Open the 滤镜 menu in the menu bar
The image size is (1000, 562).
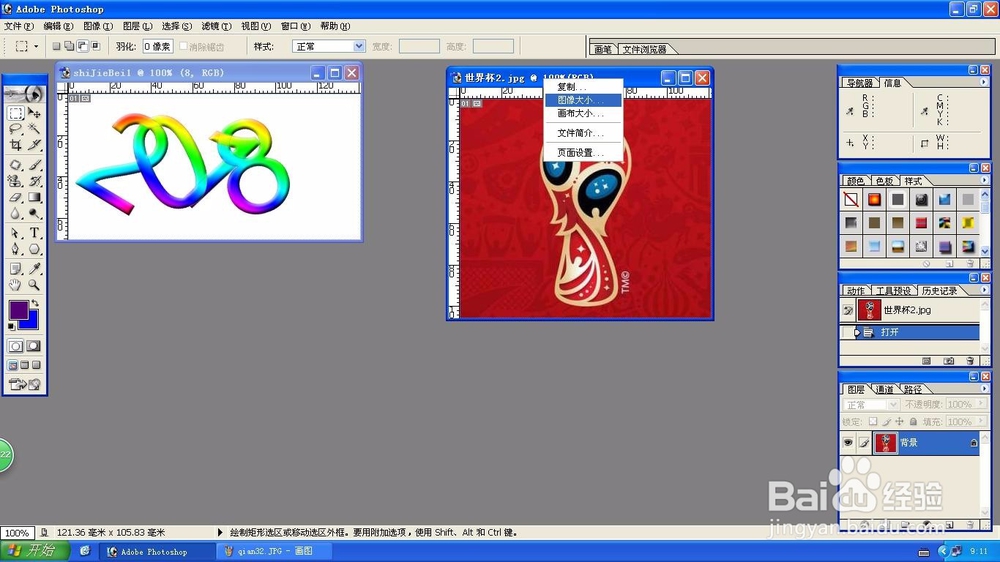coord(216,26)
